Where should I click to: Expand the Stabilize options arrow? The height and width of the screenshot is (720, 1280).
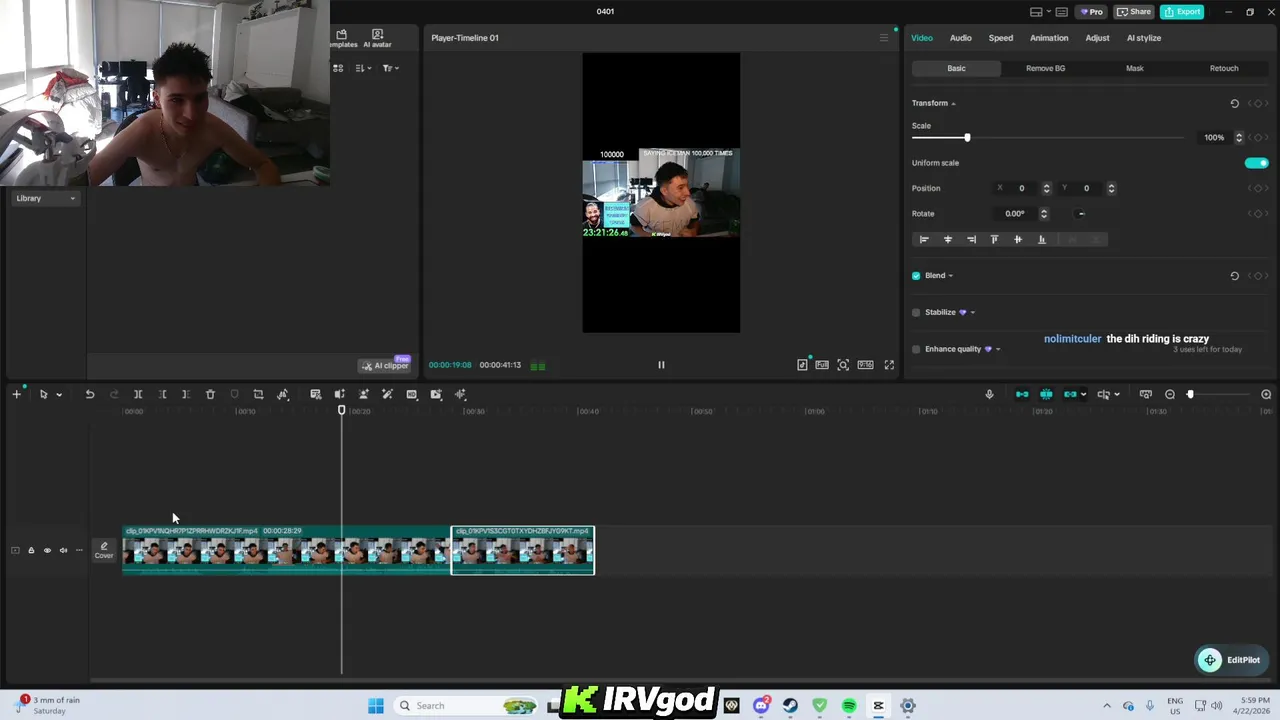click(x=972, y=313)
